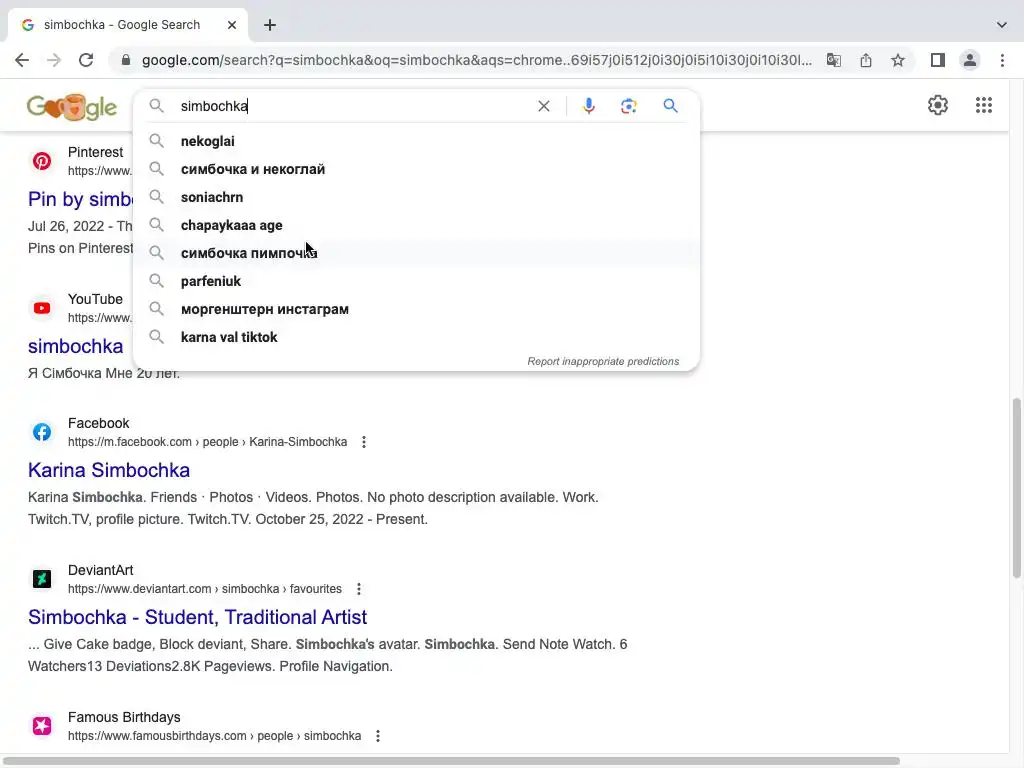Click the Facebook site name

coord(99,423)
